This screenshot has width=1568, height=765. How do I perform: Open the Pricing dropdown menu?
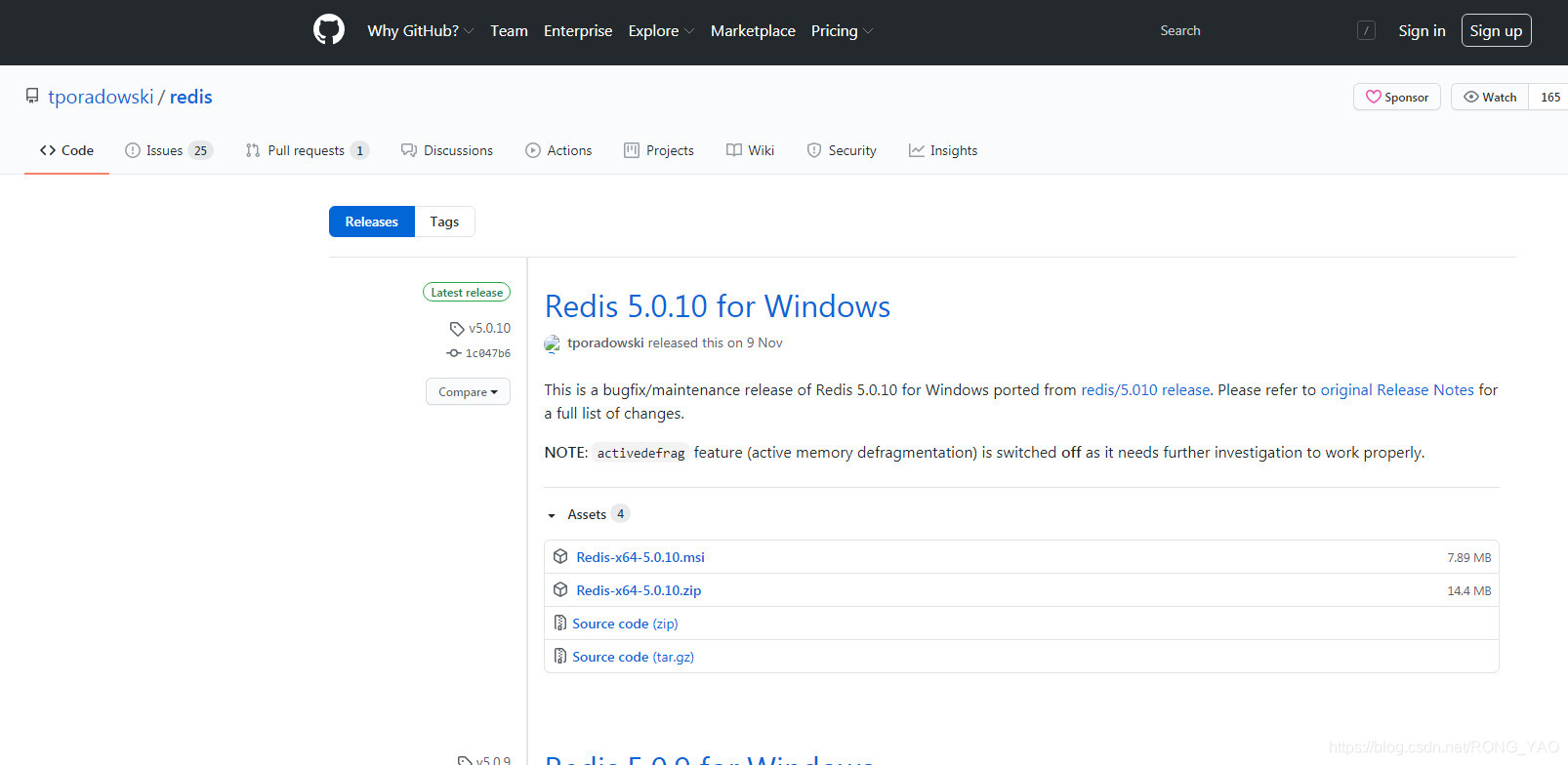tap(842, 31)
